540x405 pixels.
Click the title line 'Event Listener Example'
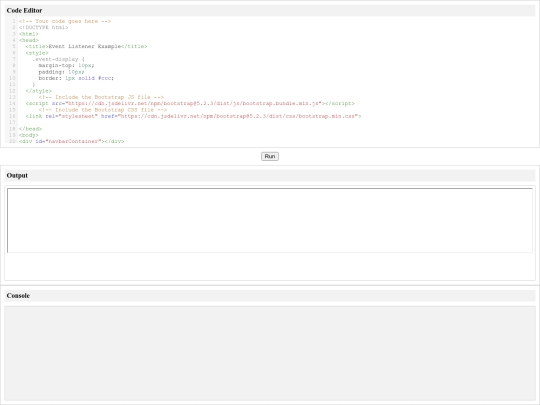click(86, 46)
